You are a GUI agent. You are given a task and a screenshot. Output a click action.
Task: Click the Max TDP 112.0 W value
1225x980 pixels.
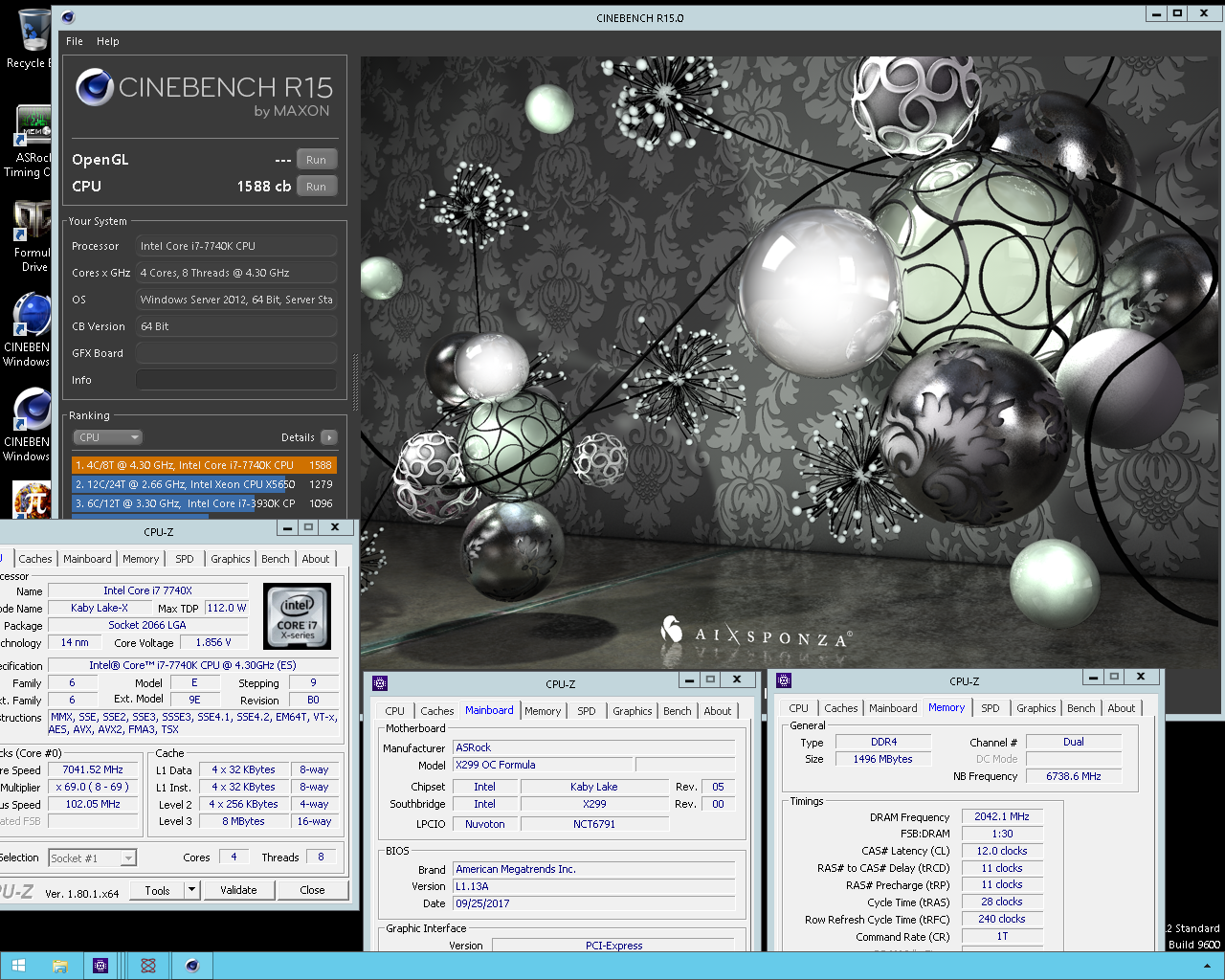pyautogui.click(x=227, y=608)
